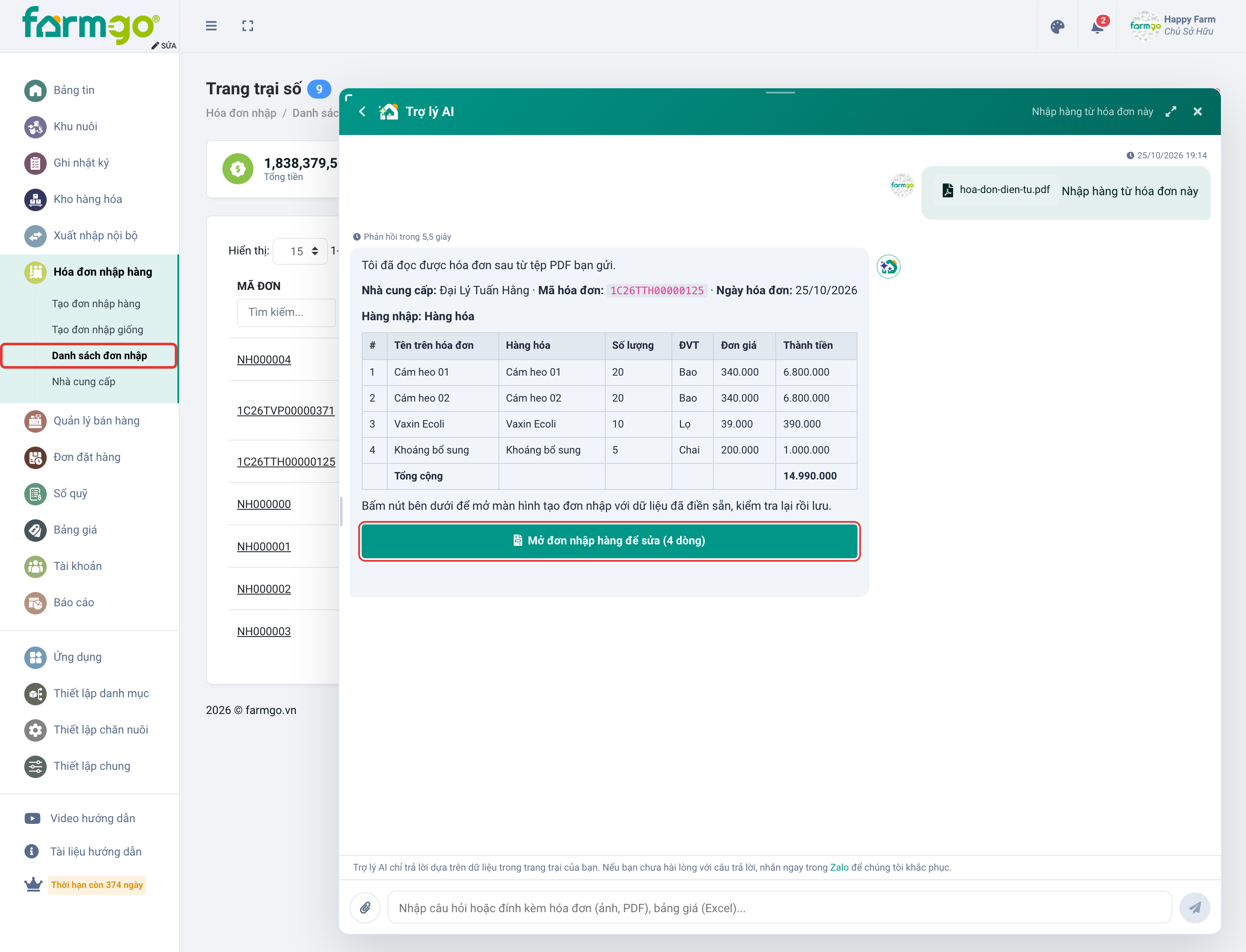
Task: Click the hamburger menu toggle icon
Action: click(211, 26)
